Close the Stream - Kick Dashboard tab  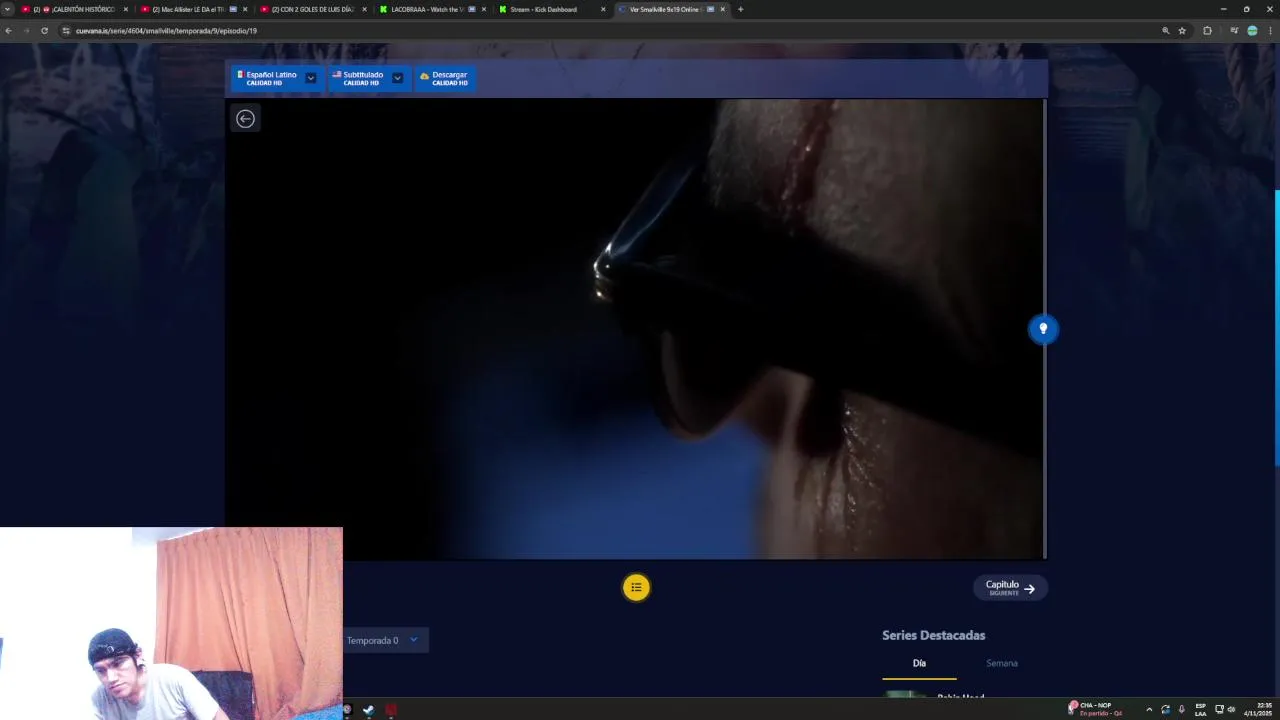point(603,9)
